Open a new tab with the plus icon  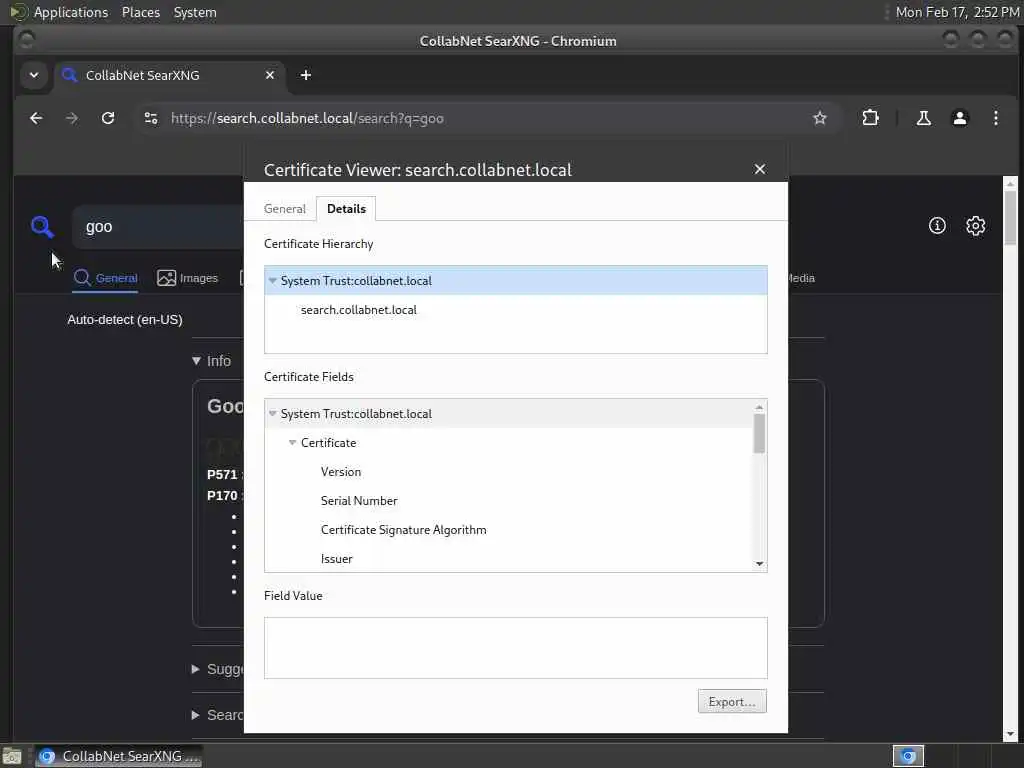click(x=306, y=75)
